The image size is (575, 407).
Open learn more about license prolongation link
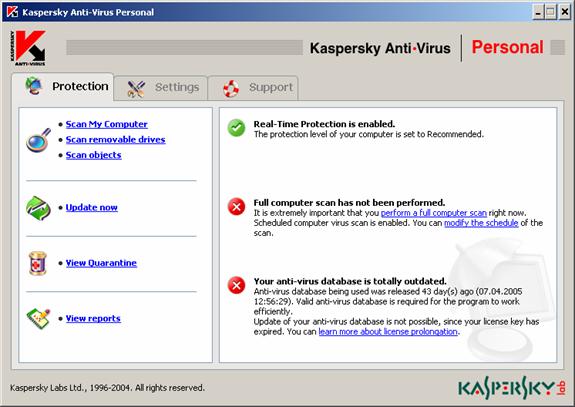coord(388,332)
